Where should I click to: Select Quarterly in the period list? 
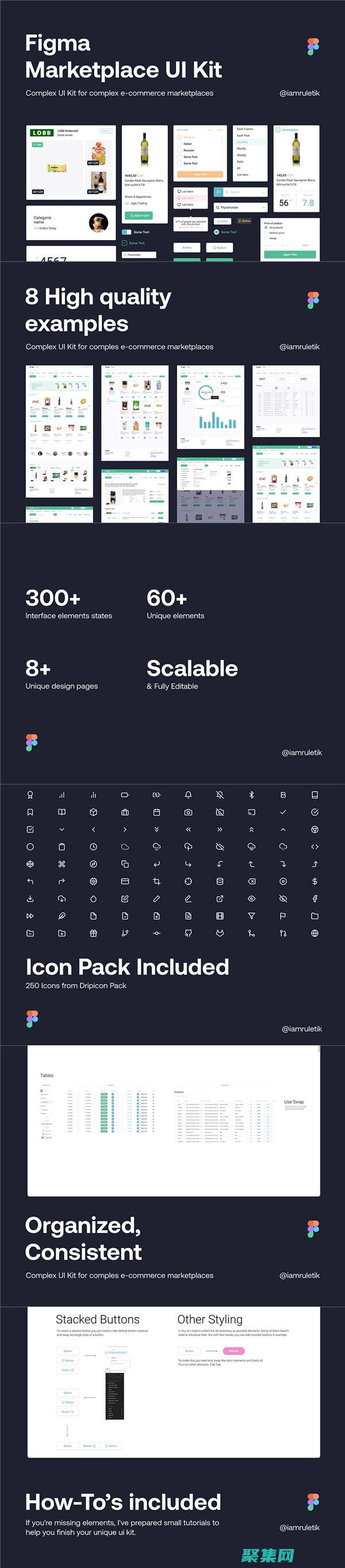tap(242, 142)
